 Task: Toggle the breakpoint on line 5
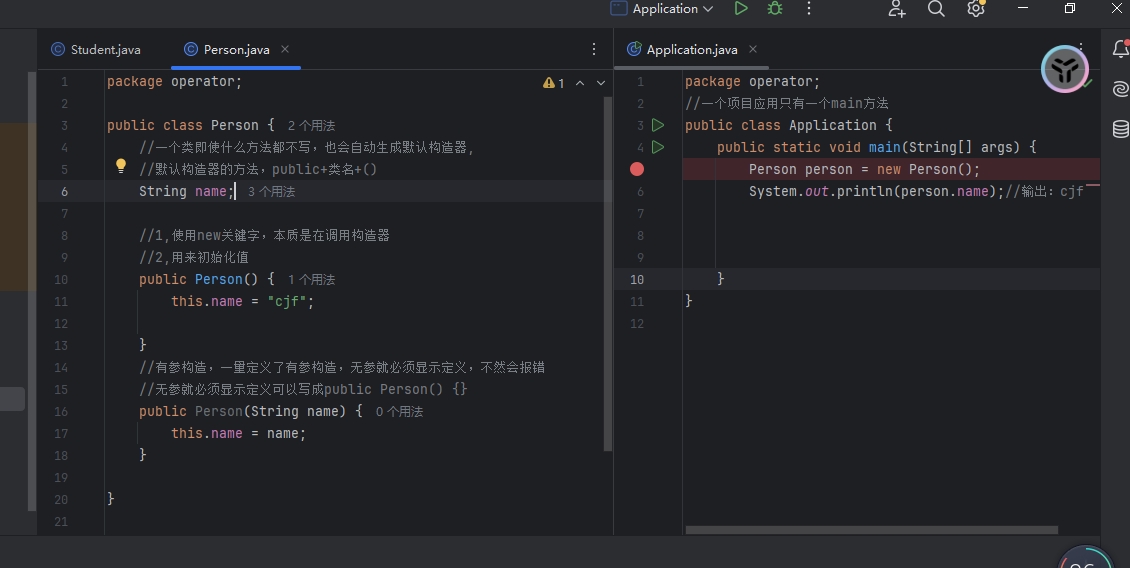point(637,169)
